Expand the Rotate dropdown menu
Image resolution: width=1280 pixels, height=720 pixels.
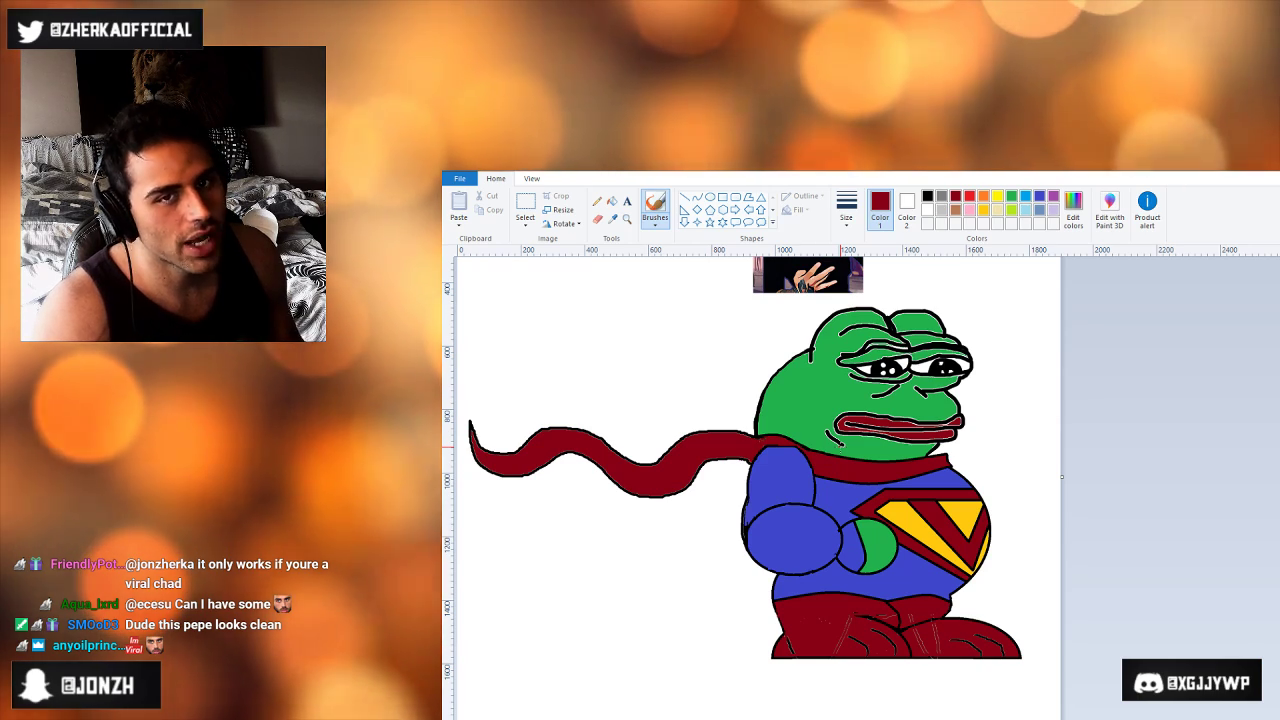[x=578, y=224]
